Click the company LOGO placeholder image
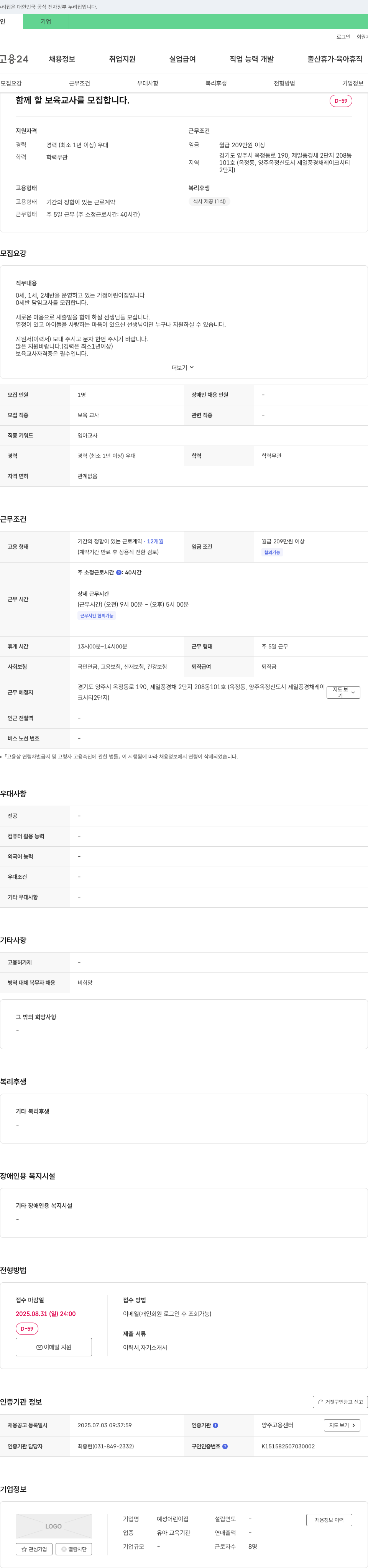 coord(54,1526)
